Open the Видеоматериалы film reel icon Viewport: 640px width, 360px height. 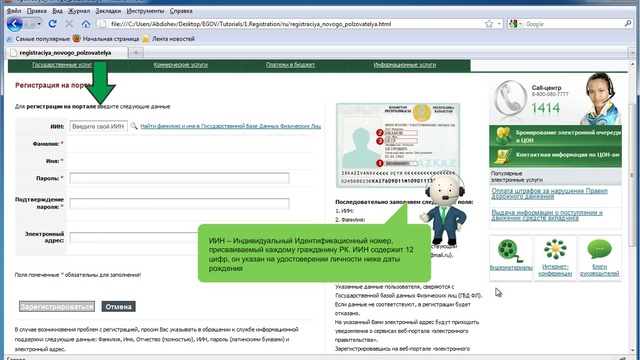[510, 251]
